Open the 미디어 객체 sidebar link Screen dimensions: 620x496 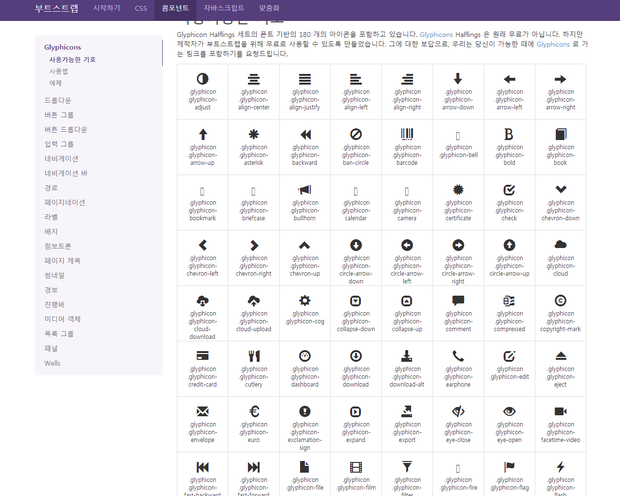(62, 319)
